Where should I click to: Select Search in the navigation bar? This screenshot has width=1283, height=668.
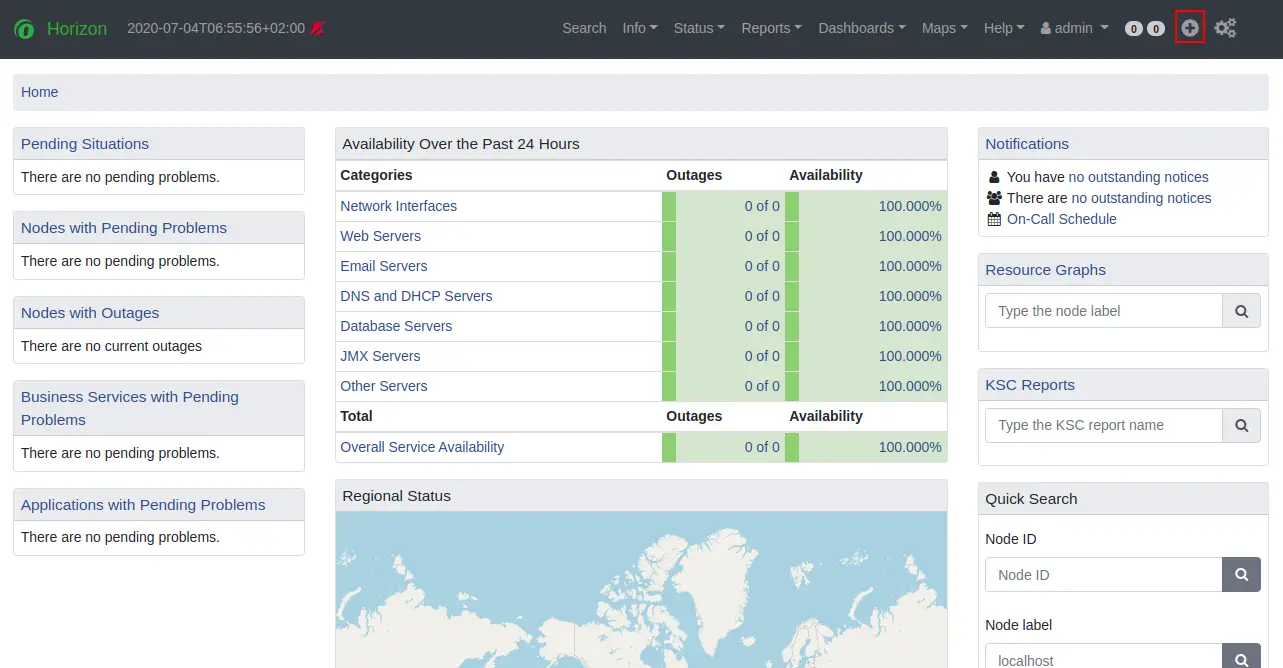[584, 28]
